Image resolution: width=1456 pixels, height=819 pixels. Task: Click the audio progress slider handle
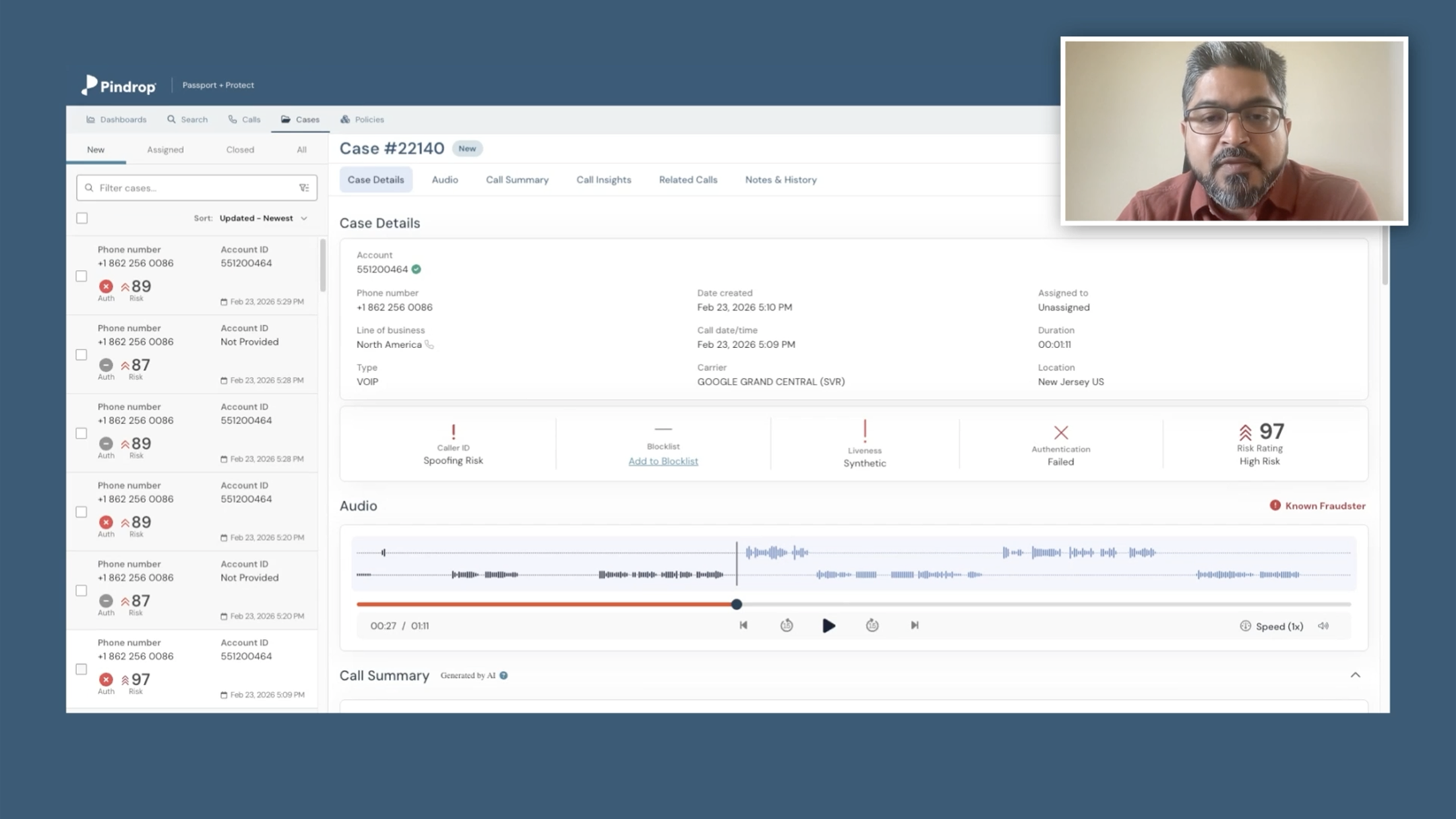tap(737, 604)
